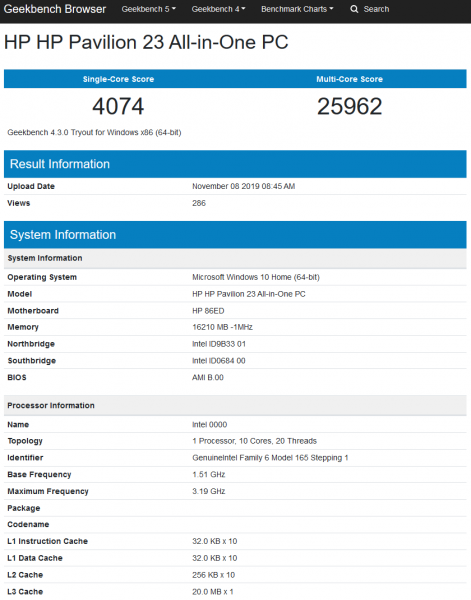Click the Processor Information subheader row
This screenshot has height=600, width=471.
[235, 406]
